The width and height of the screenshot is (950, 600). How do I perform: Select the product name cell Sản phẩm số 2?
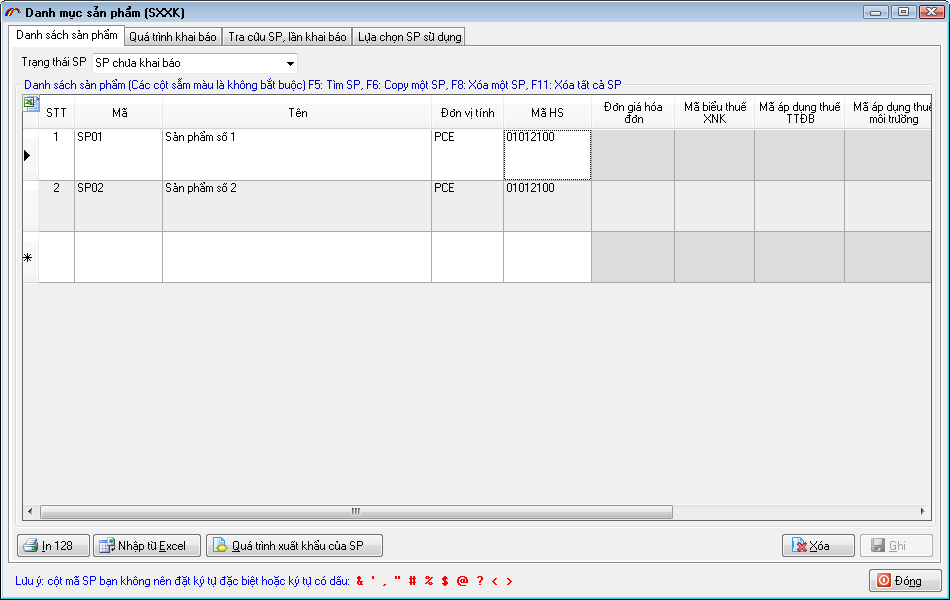click(x=296, y=205)
